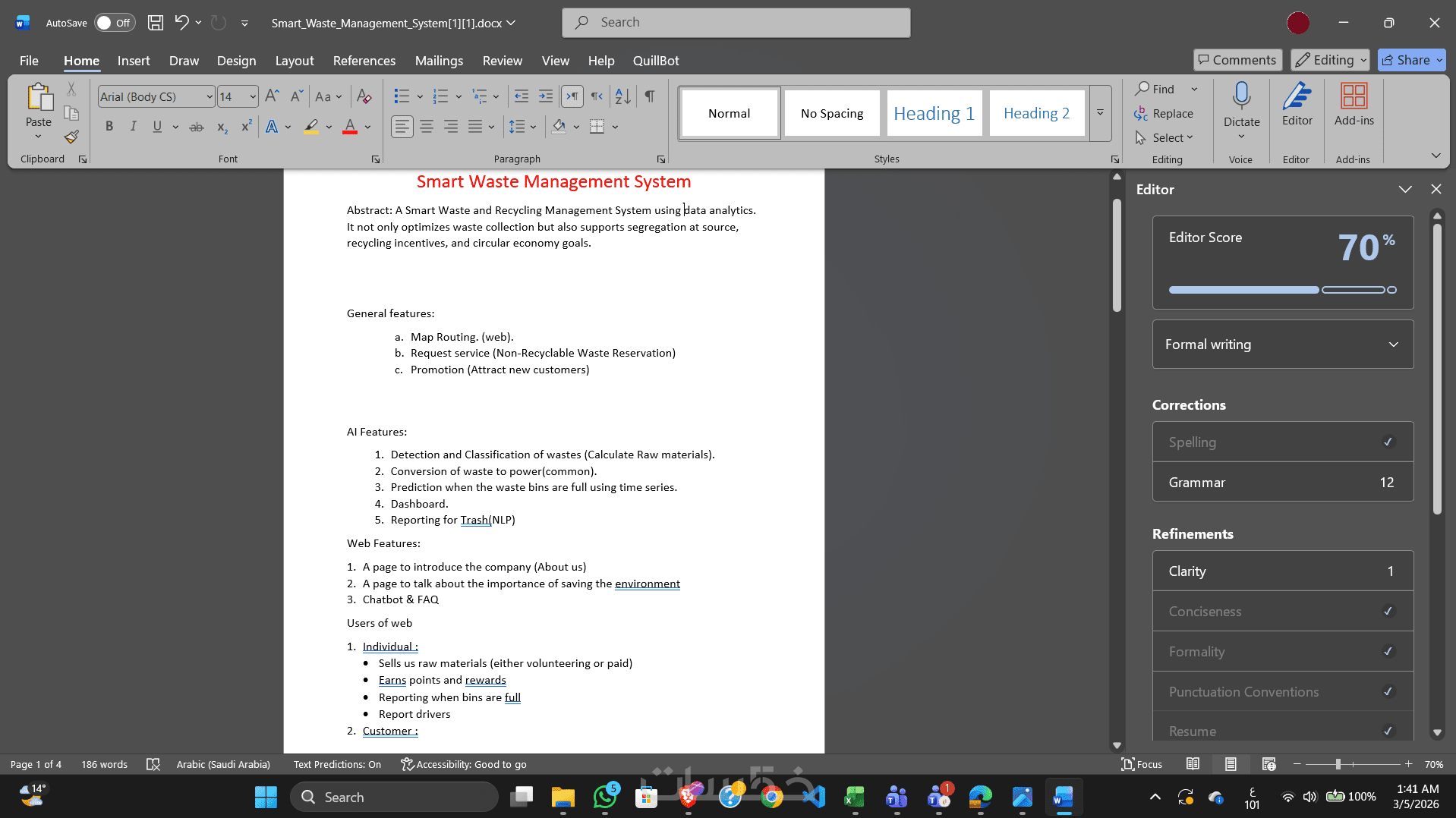
Task: Toggle align left
Action: point(402,127)
